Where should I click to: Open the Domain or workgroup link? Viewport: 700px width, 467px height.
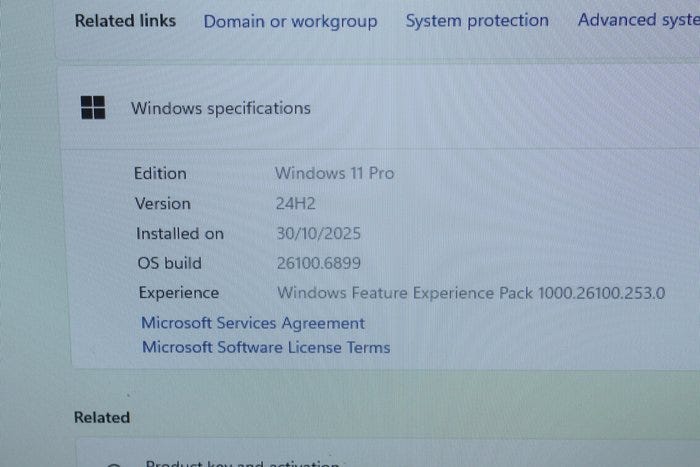290,21
